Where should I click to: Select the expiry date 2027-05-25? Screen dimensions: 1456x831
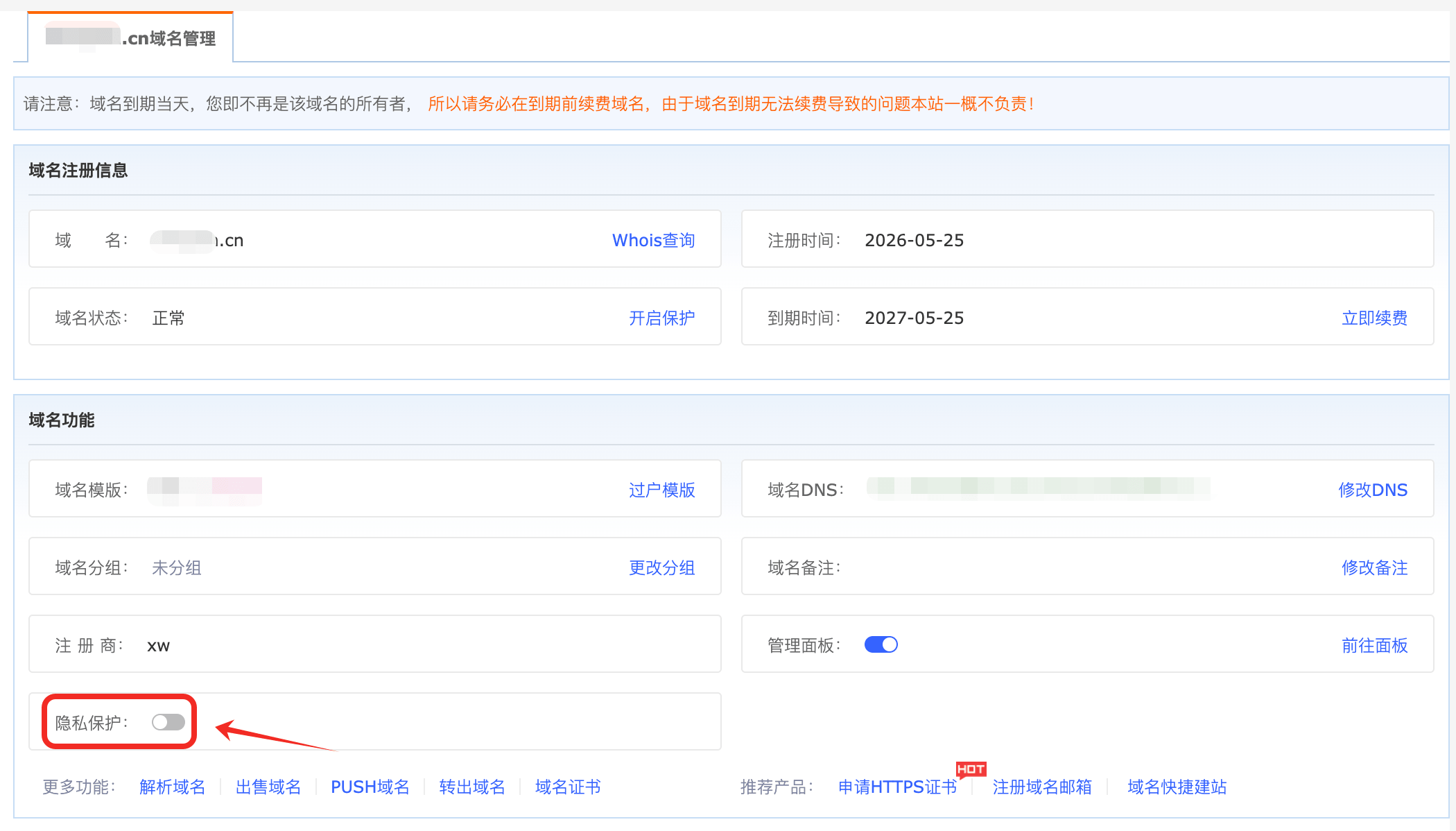pos(914,318)
